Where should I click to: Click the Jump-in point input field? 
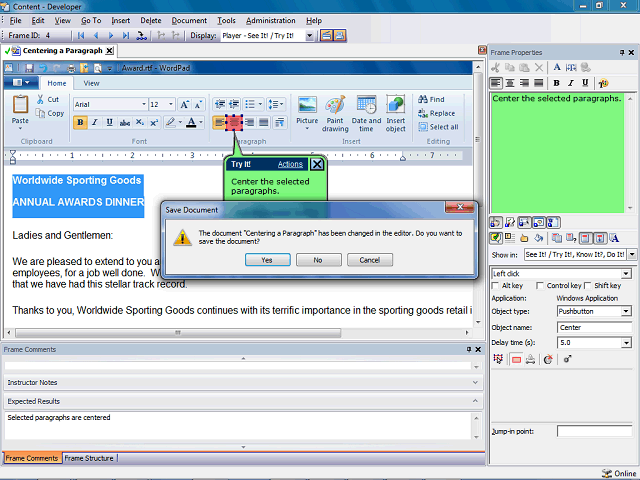[594, 431]
